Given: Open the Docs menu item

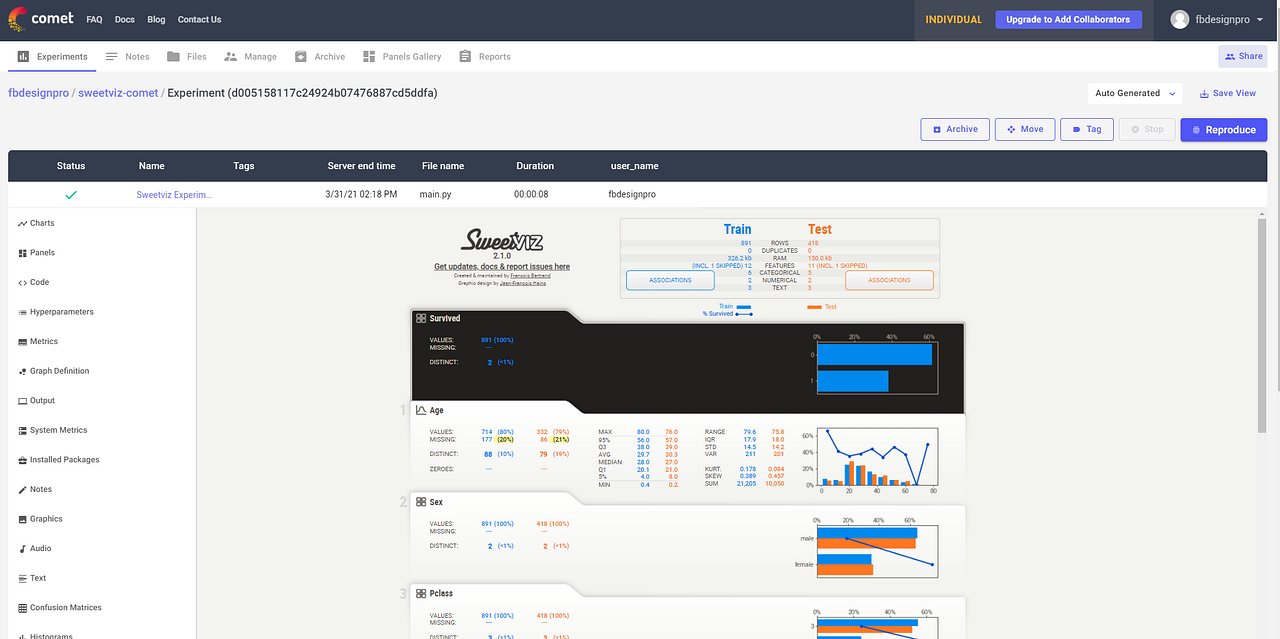Looking at the screenshot, I should click(124, 18).
